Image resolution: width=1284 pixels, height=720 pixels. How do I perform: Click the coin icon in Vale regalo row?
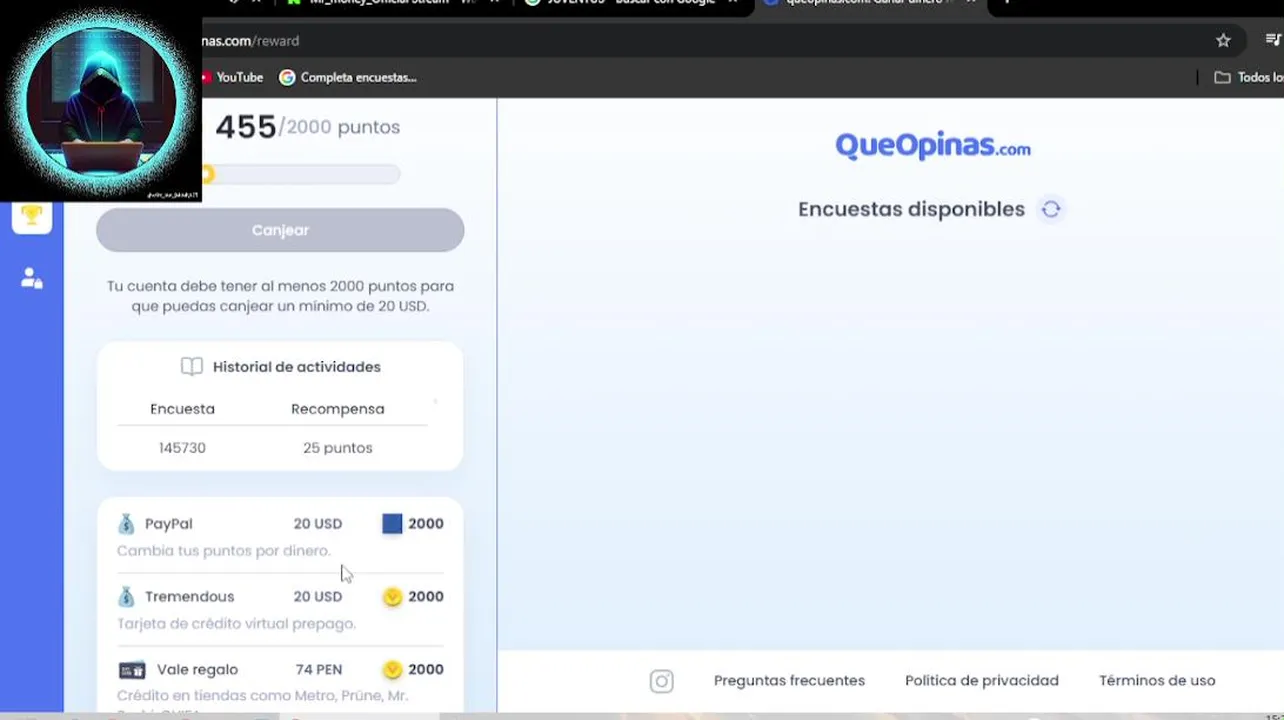tap(392, 670)
